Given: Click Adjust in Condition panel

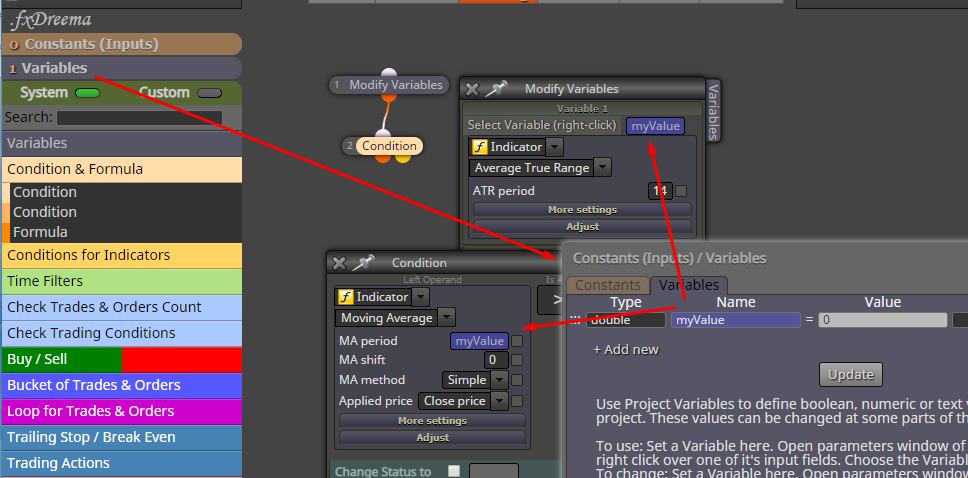Looking at the screenshot, I should pyautogui.click(x=432, y=437).
